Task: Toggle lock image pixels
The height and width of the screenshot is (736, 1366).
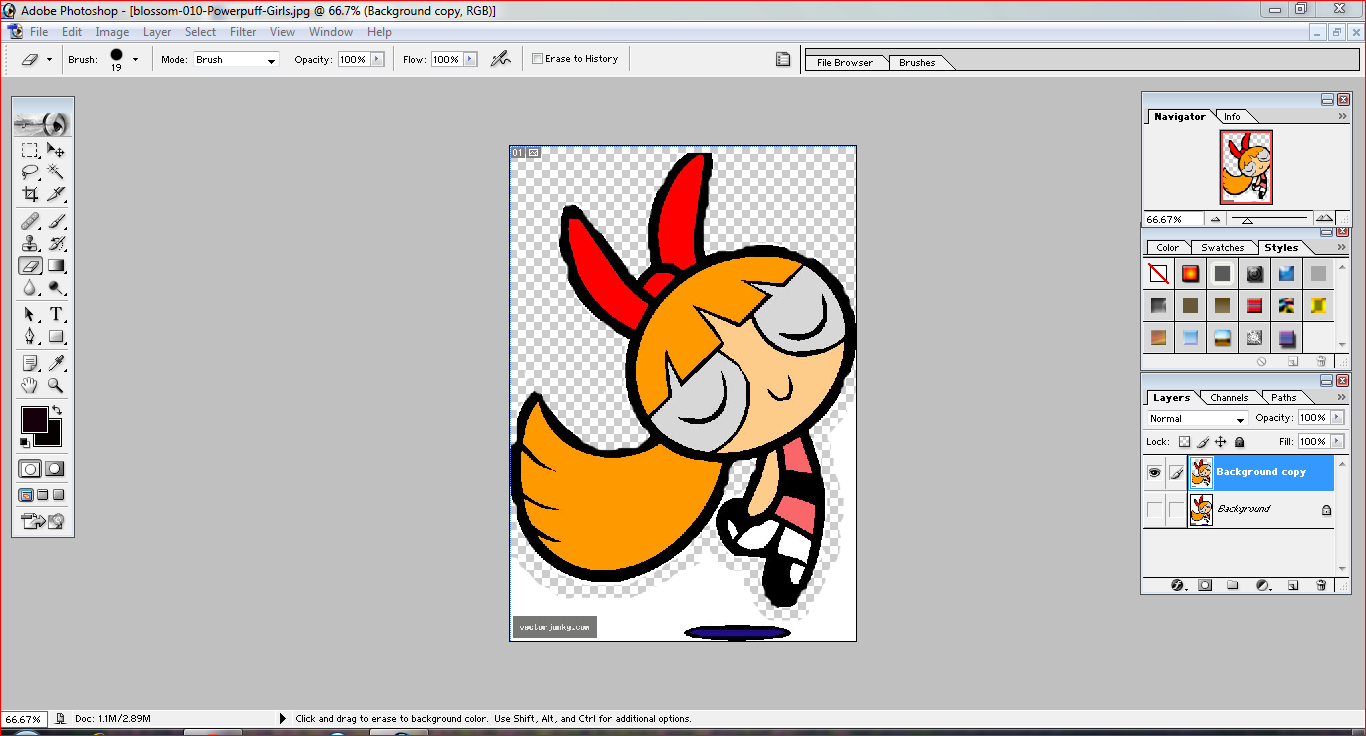Action: click(1203, 441)
